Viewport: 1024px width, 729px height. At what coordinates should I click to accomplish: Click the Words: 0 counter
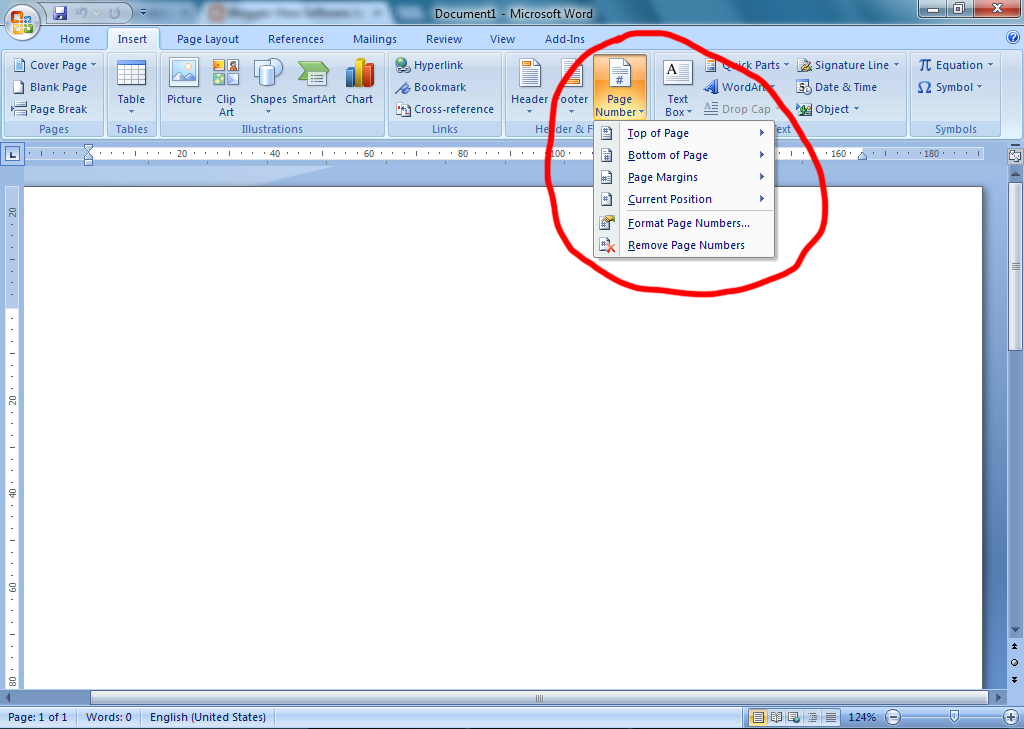pyautogui.click(x=108, y=717)
